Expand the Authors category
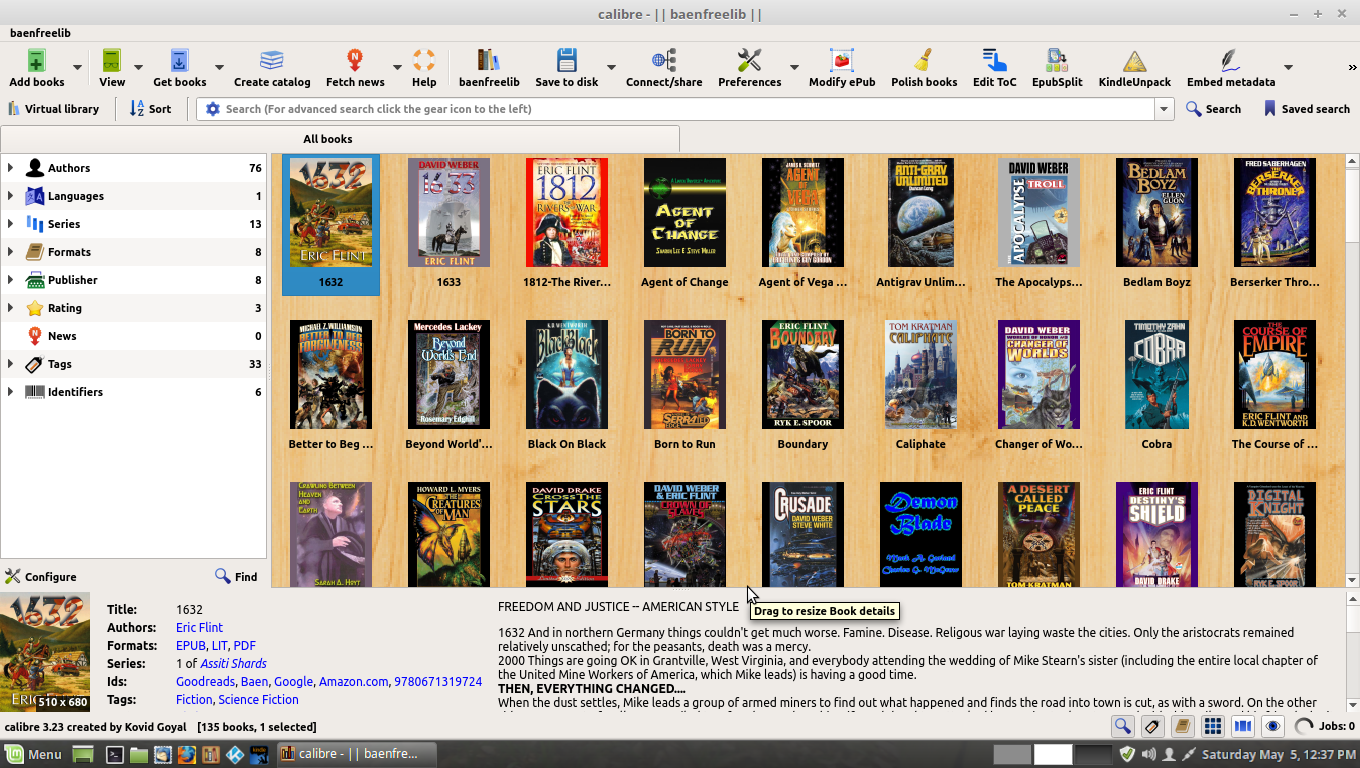The image size is (1360, 768). (x=11, y=168)
